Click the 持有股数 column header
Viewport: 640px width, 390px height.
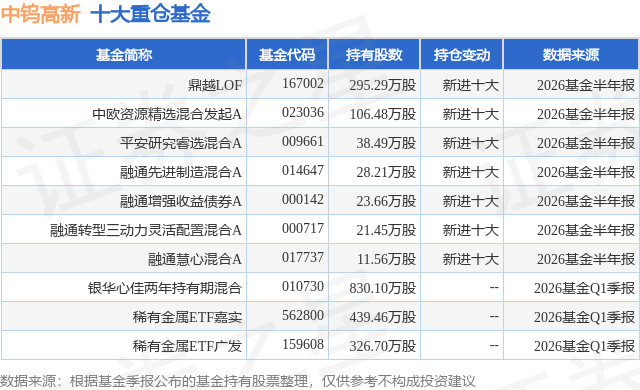pyautogui.click(x=374, y=55)
